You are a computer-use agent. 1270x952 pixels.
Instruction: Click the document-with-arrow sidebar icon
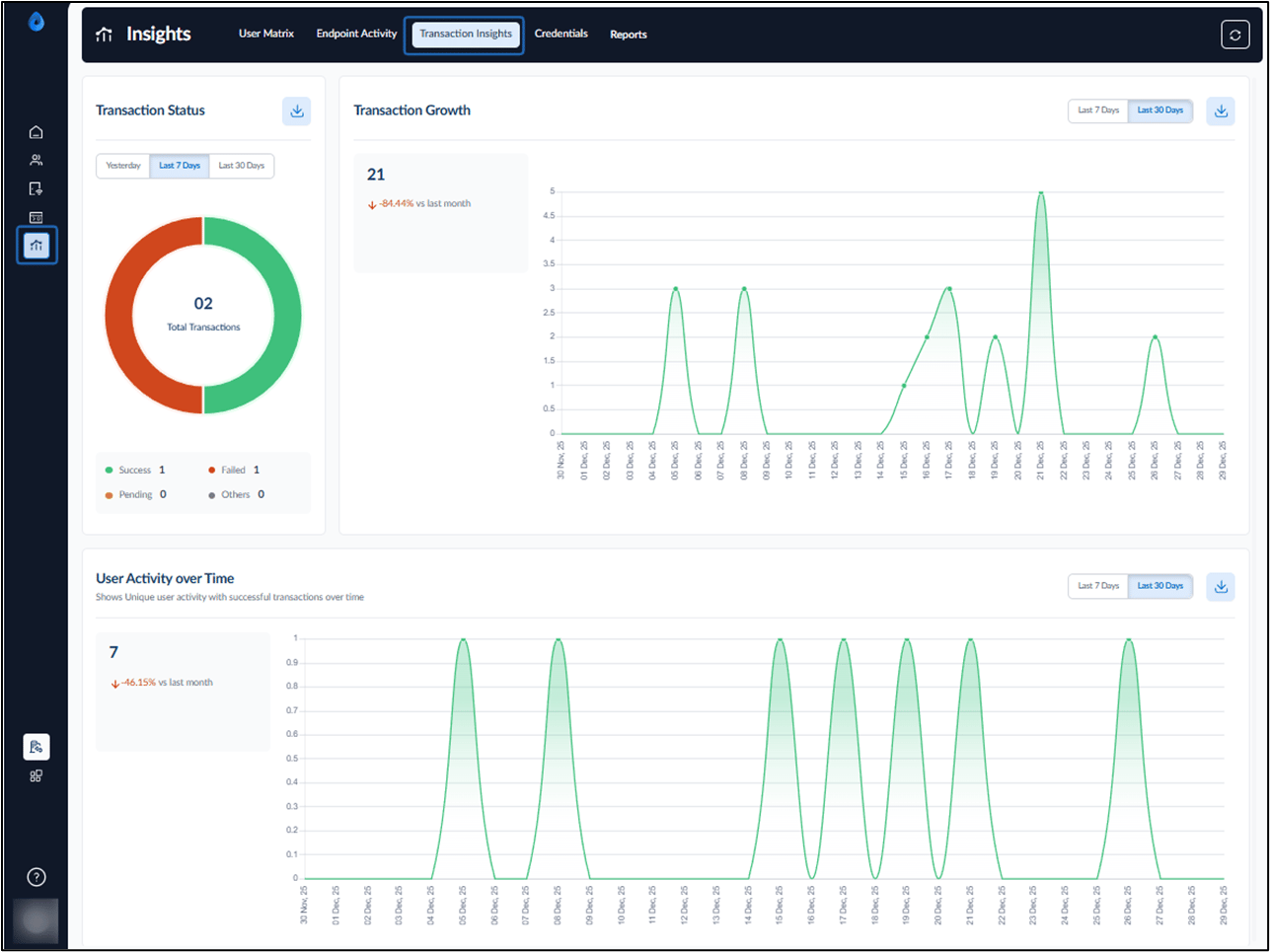click(x=37, y=188)
